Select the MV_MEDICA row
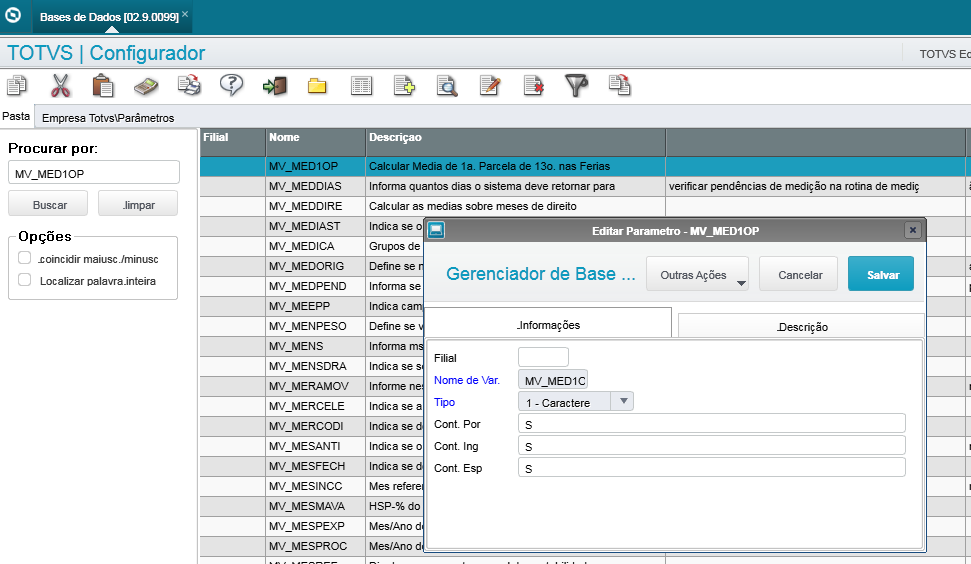The image size is (971, 564). (312, 246)
